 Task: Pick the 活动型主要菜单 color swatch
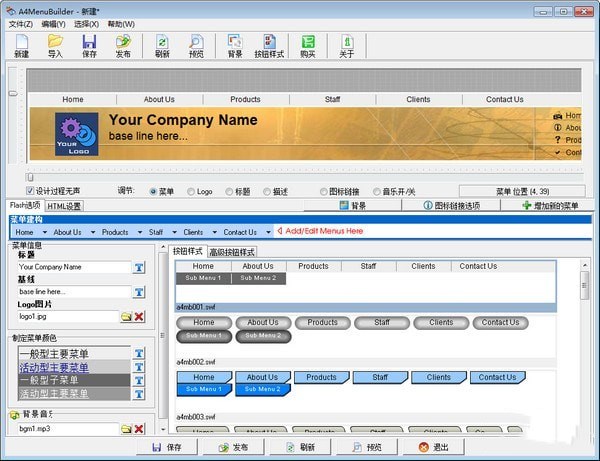tap(67, 367)
